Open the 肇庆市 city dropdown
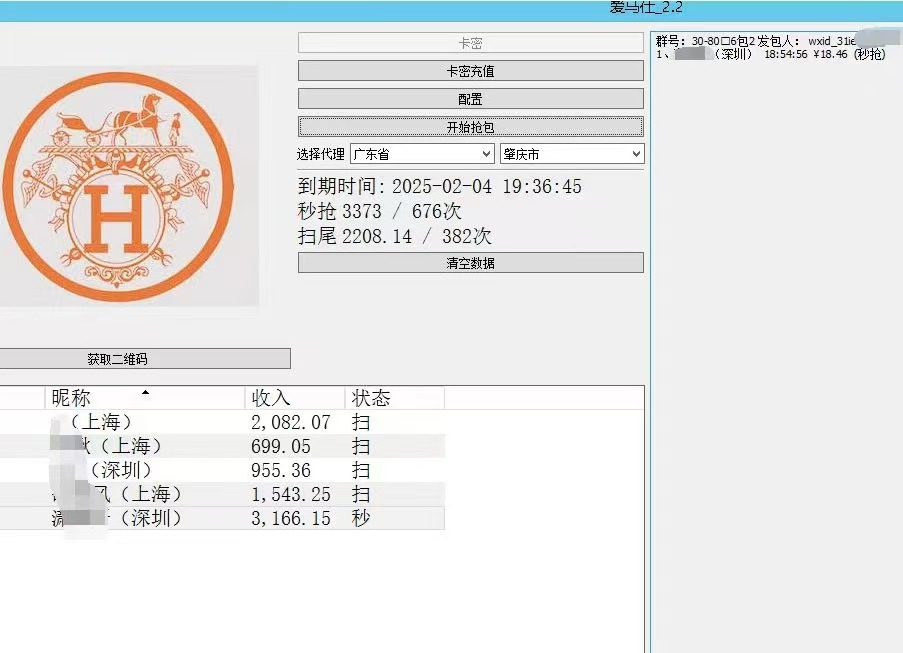The width and height of the screenshot is (903, 653). 571,154
